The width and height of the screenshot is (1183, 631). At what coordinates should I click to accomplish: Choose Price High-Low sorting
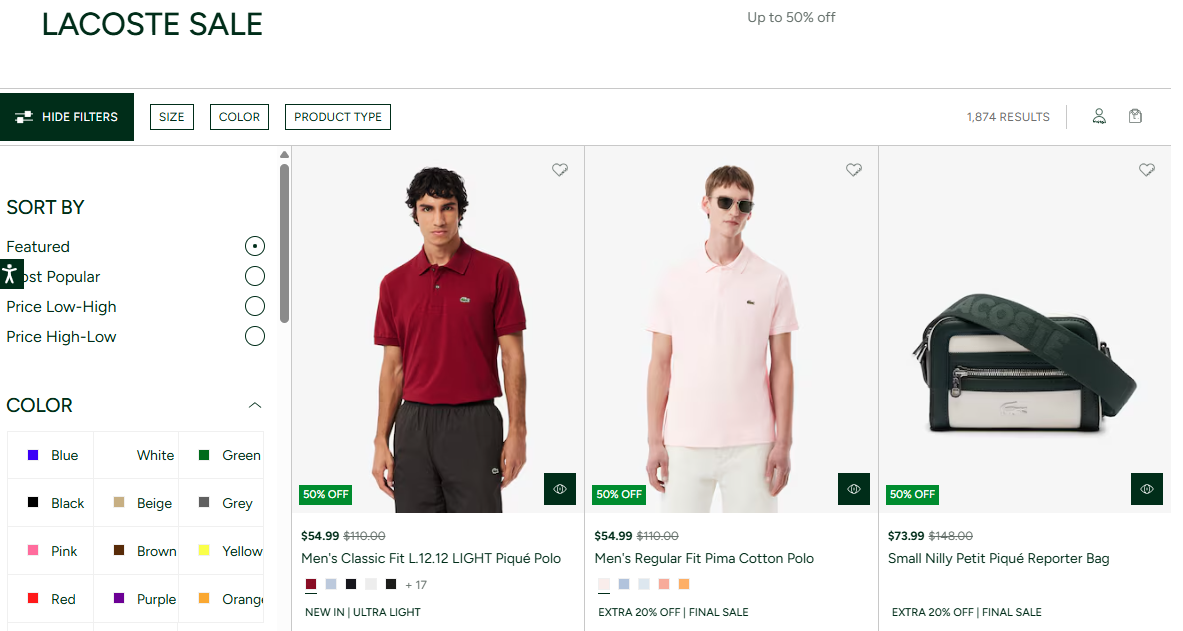point(255,336)
